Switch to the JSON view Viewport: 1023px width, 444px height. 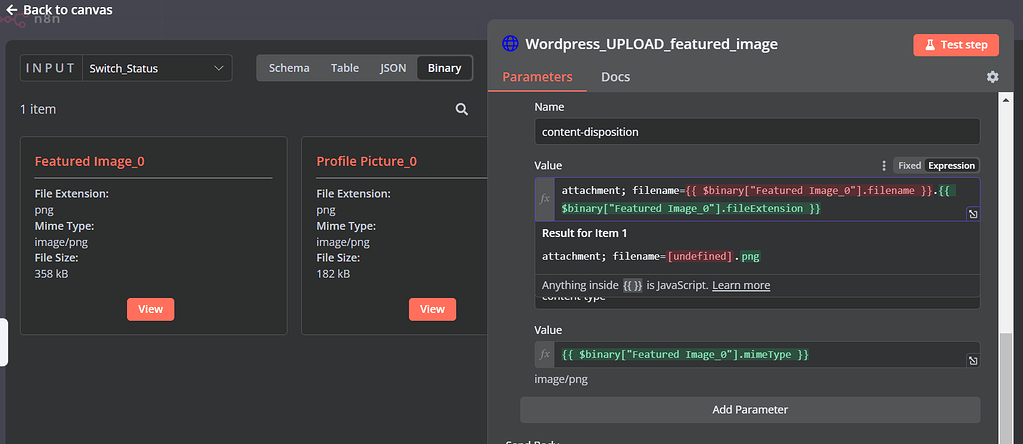pyautogui.click(x=393, y=68)
